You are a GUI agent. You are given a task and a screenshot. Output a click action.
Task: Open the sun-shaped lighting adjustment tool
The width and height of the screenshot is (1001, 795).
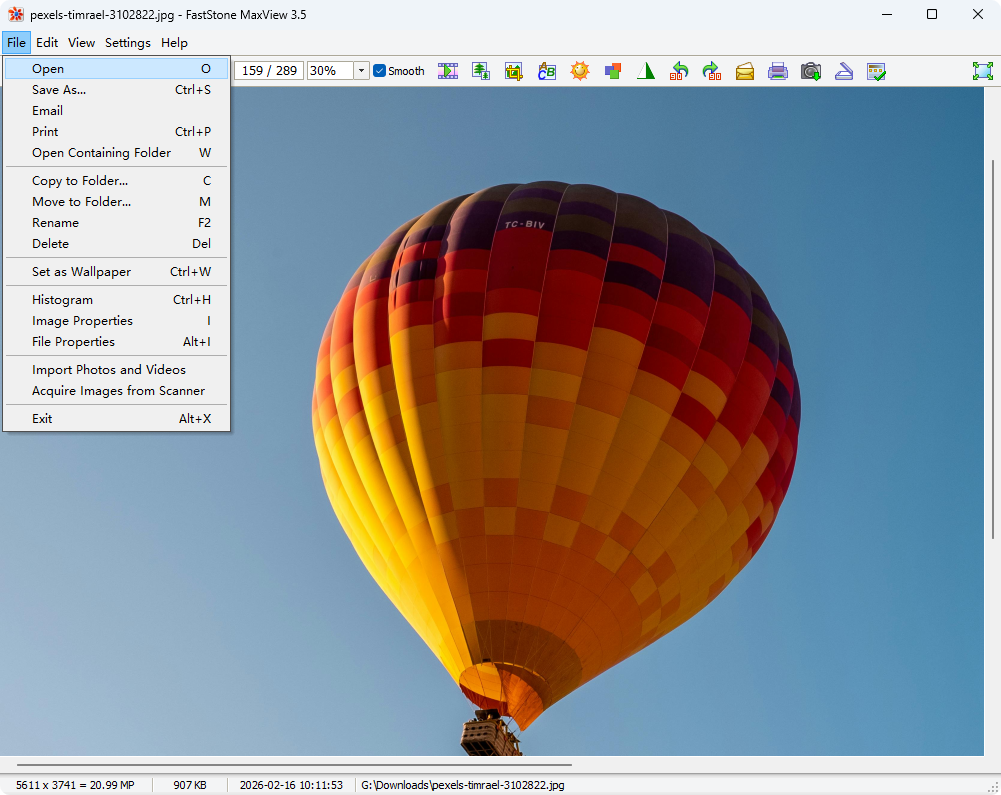coord(580,71)
